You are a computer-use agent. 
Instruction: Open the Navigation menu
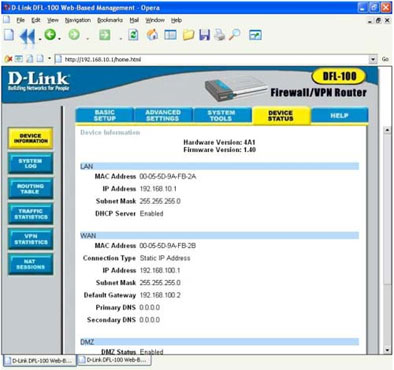point(78,20)
